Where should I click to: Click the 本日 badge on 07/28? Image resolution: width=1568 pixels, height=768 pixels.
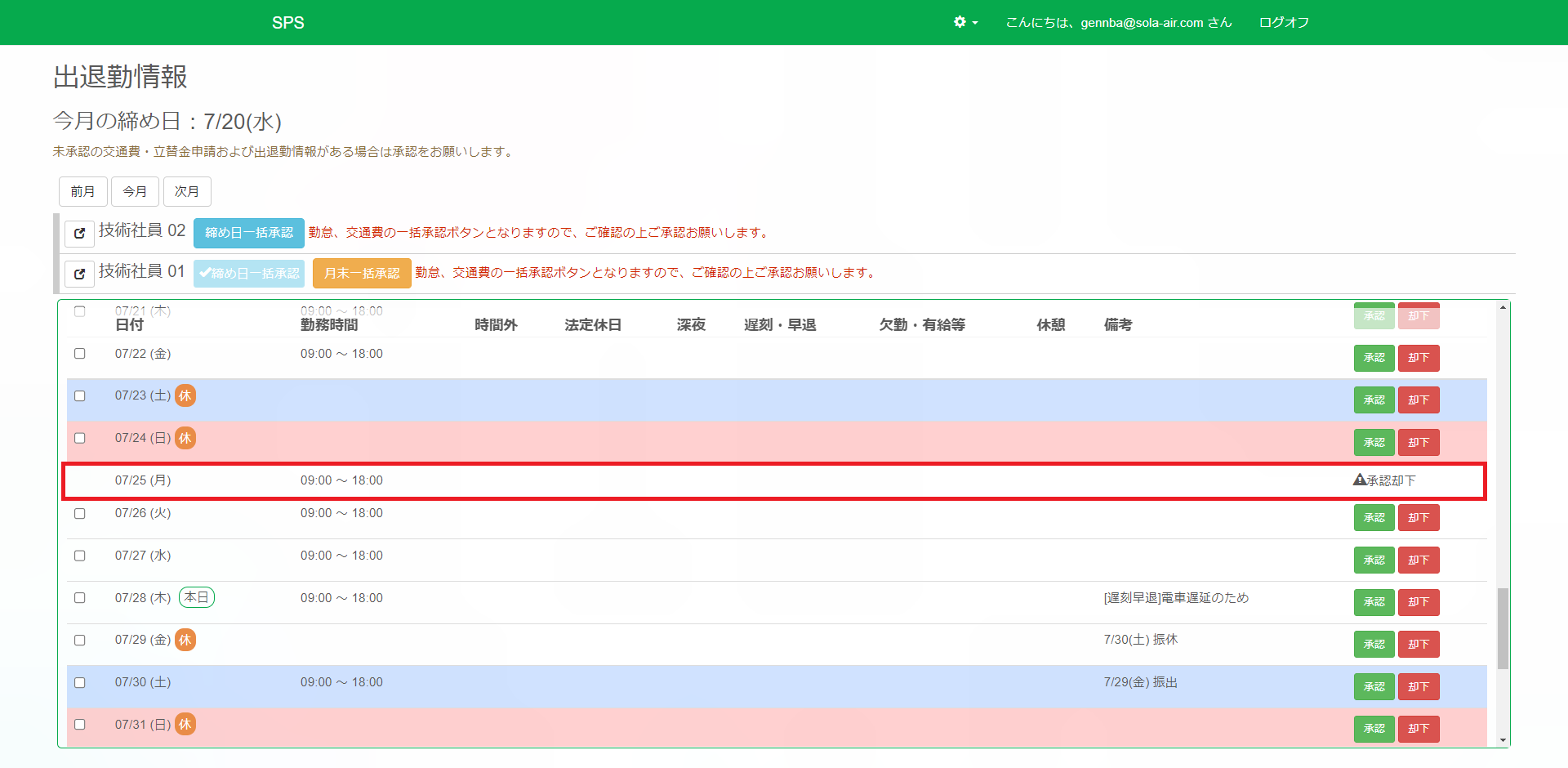coord(196,597)
